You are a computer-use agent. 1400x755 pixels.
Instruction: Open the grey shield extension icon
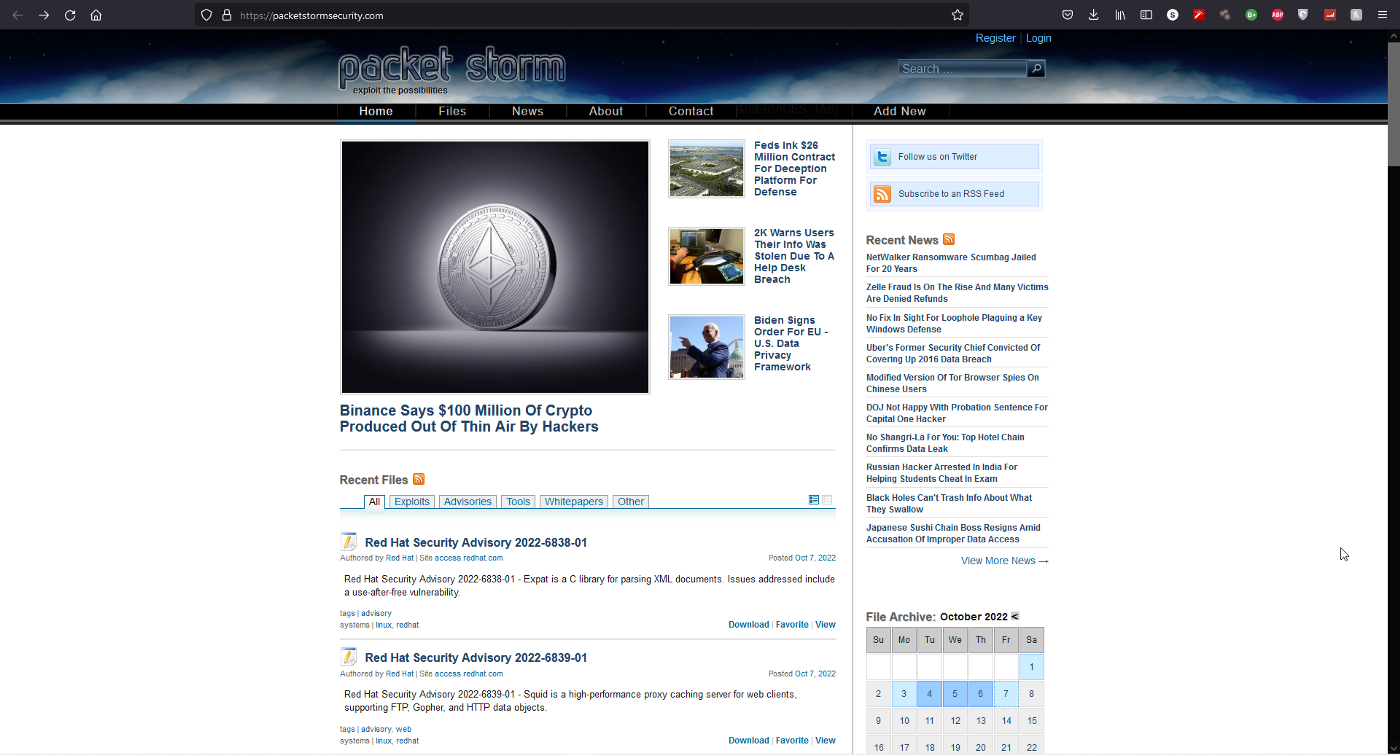(1303, 15)
